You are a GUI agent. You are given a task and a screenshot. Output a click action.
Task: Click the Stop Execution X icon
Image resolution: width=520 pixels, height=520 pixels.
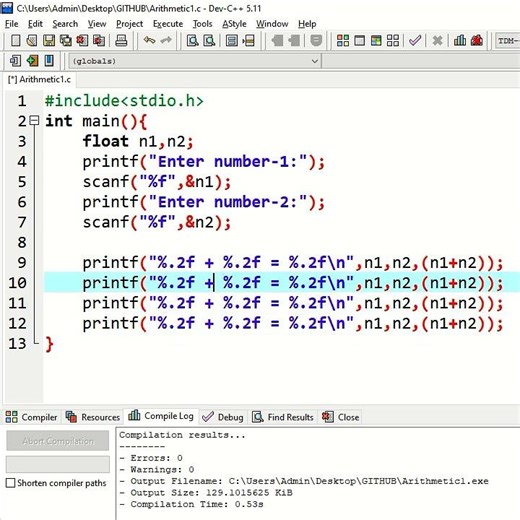(437, 41)
